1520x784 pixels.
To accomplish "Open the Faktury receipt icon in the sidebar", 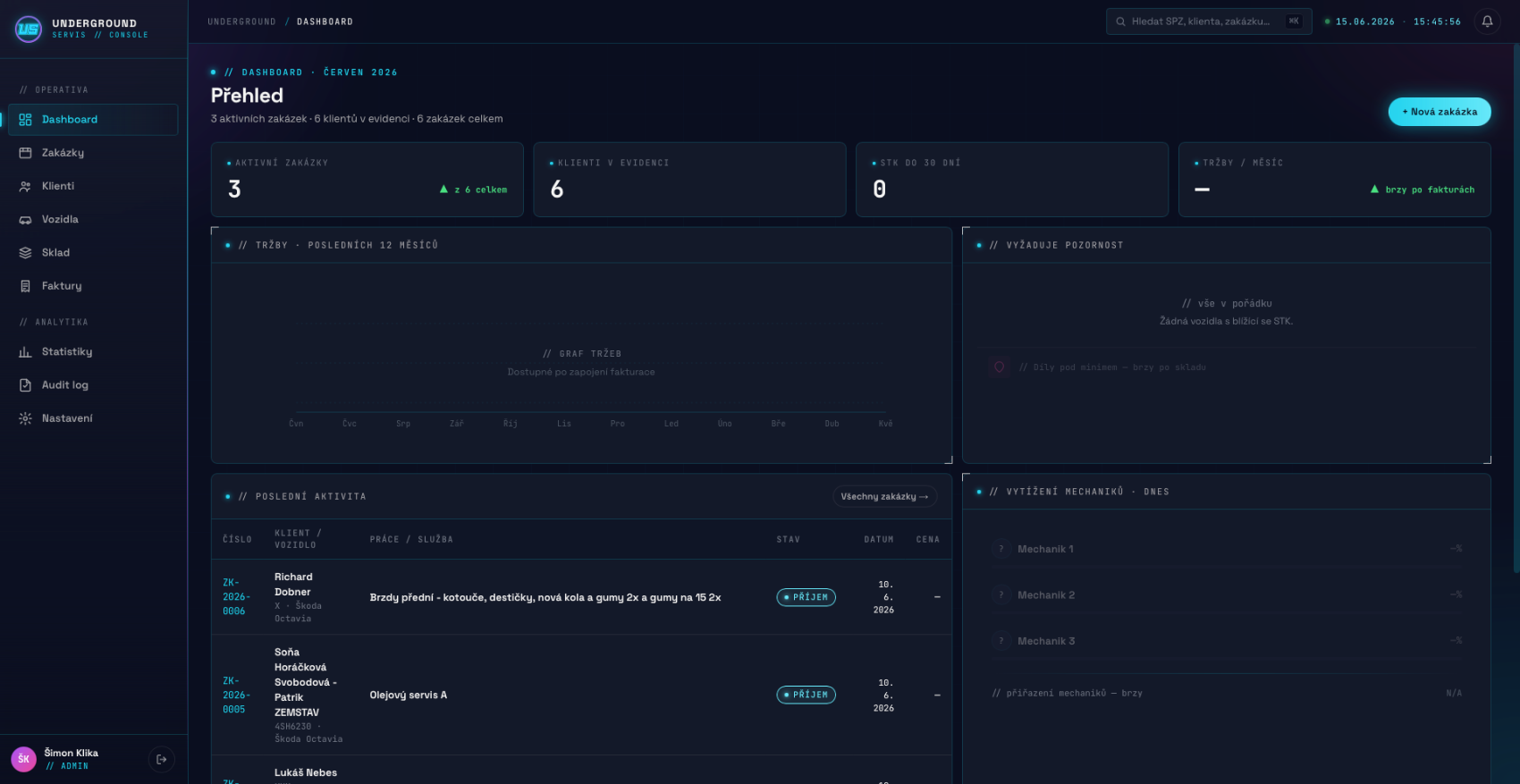I will pos(25,286).
